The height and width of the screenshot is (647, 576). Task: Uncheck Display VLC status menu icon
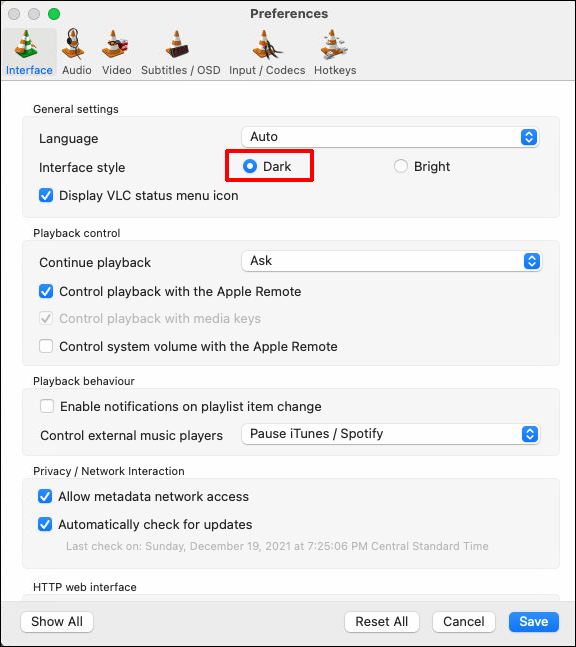coord(46,195)
